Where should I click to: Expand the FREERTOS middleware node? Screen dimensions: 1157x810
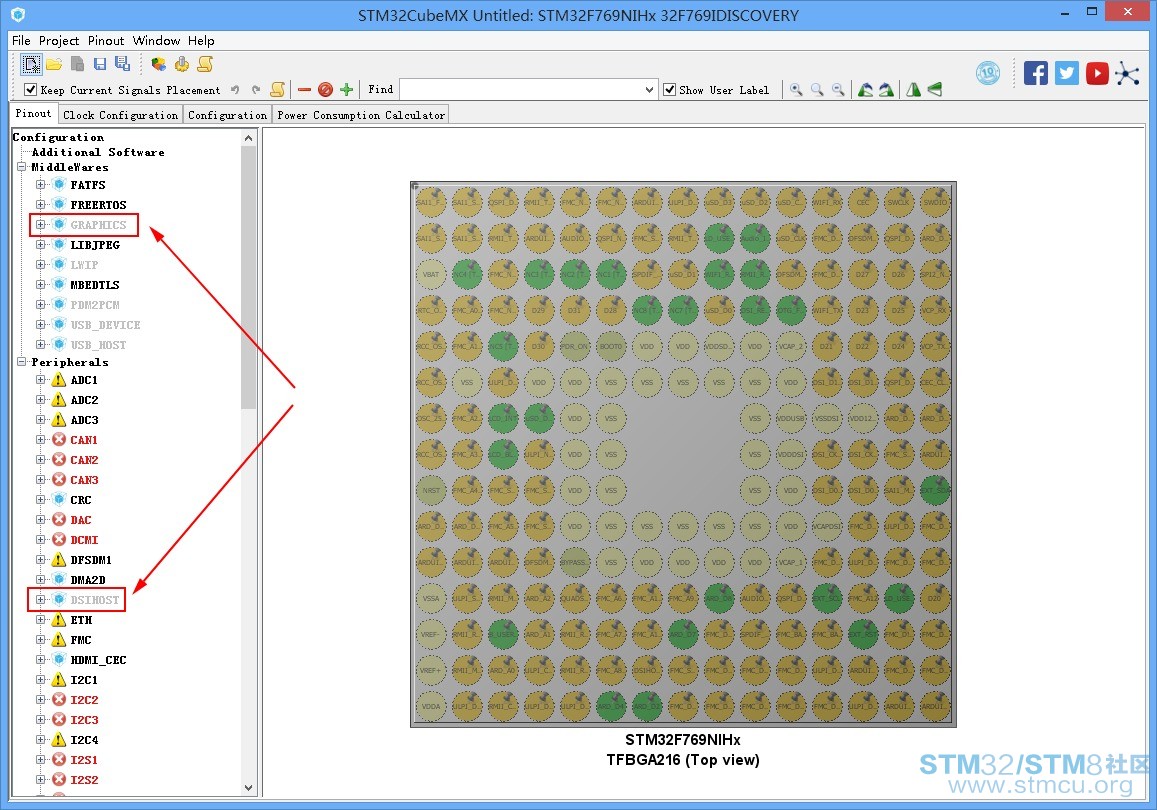pos(41,204)
